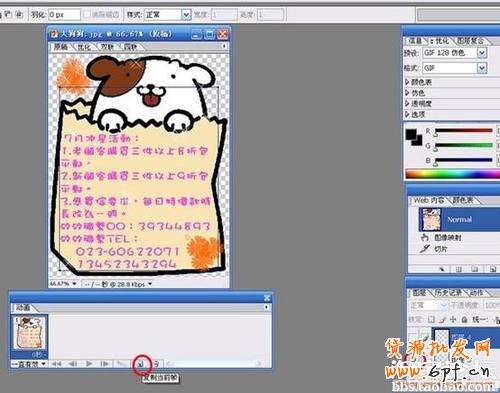Click the delete frame trash icon
The width and height of the screenshot is (500, 393).
coord(157,364)
